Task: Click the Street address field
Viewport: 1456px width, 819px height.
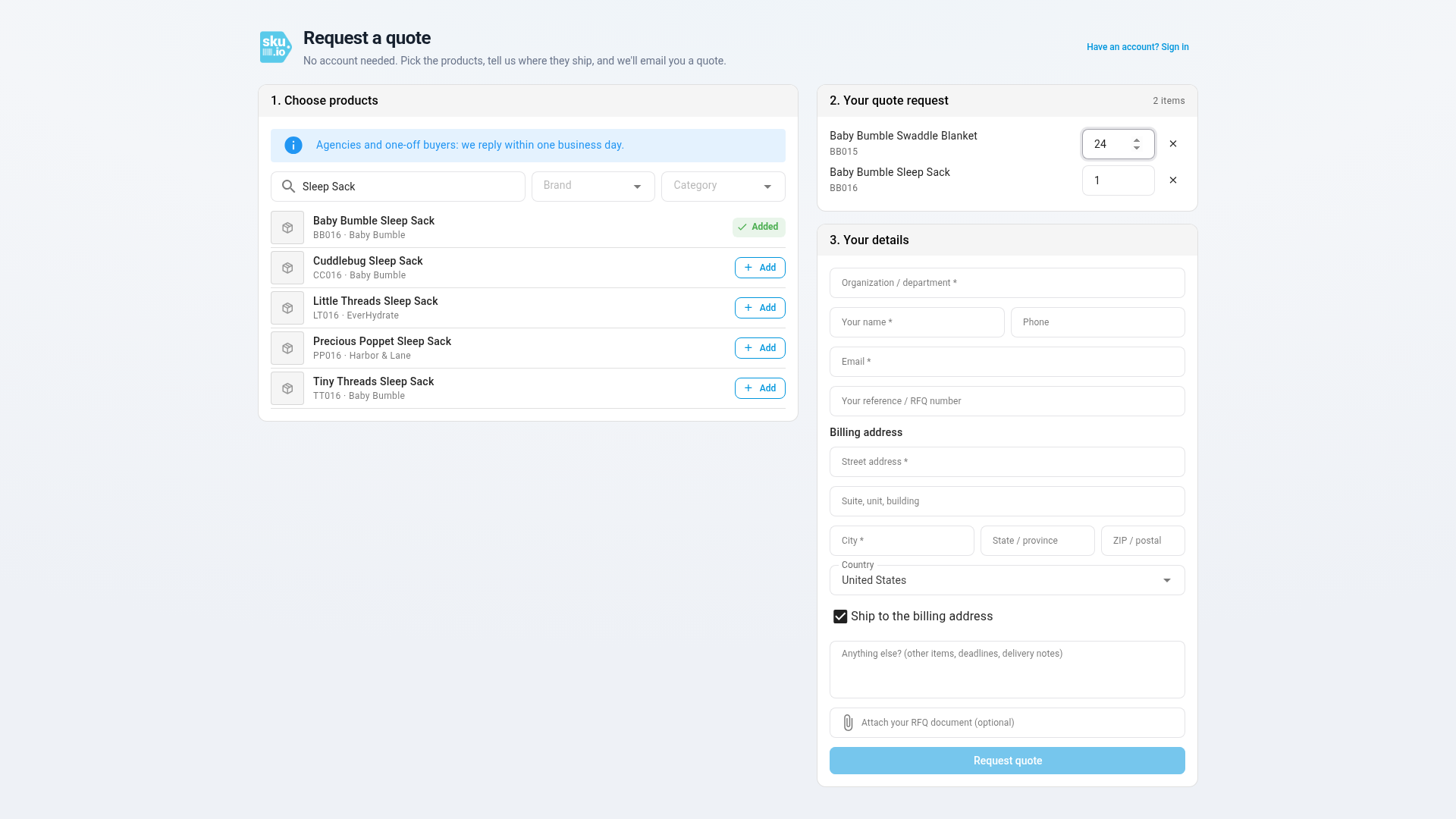Action: coord(1007,462)
